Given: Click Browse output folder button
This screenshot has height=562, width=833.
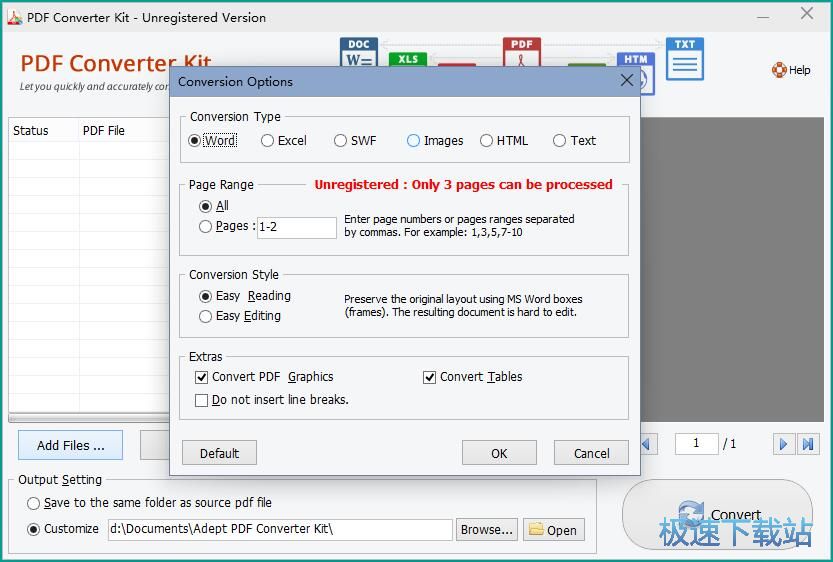Looking at the screenshot, I should (x=487, y=530).
